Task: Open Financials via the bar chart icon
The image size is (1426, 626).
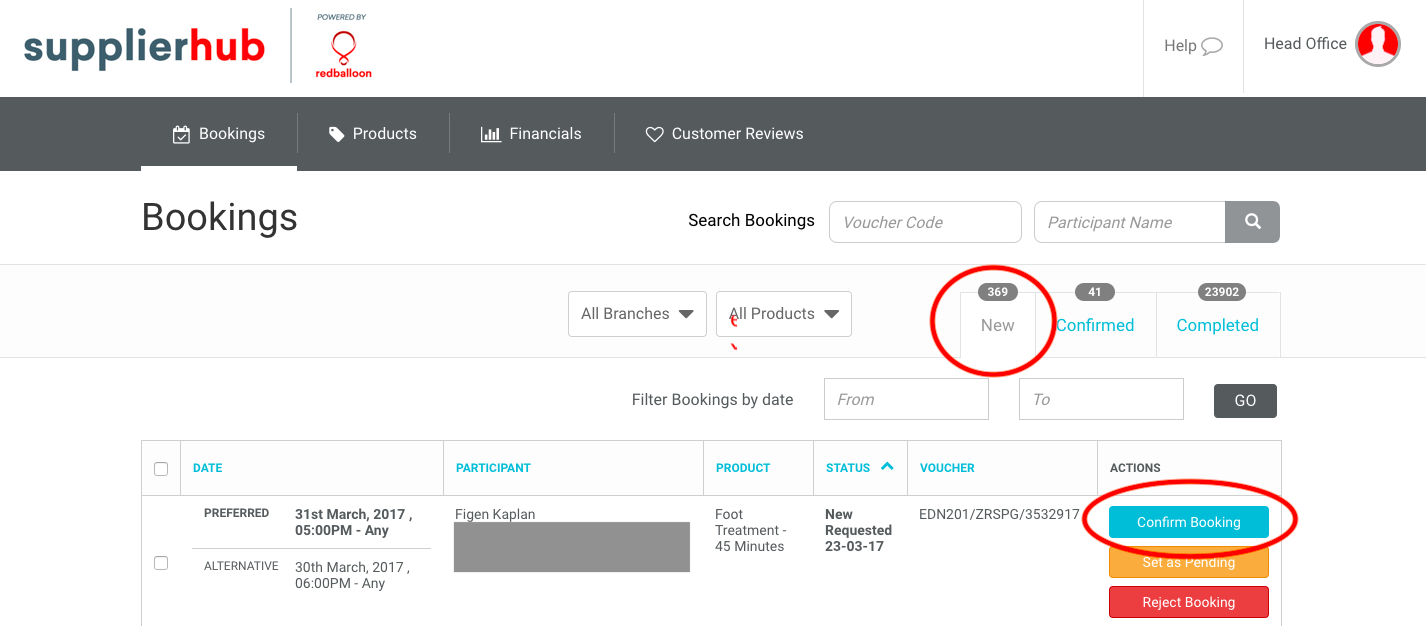Action: (492, 132)
